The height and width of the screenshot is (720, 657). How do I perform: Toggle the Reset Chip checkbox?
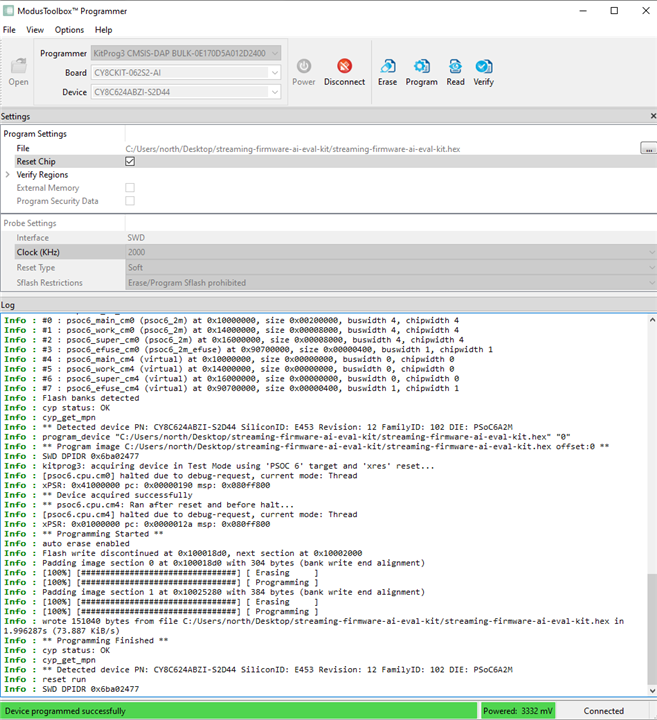pyautogui.click(x=130, y=161)
